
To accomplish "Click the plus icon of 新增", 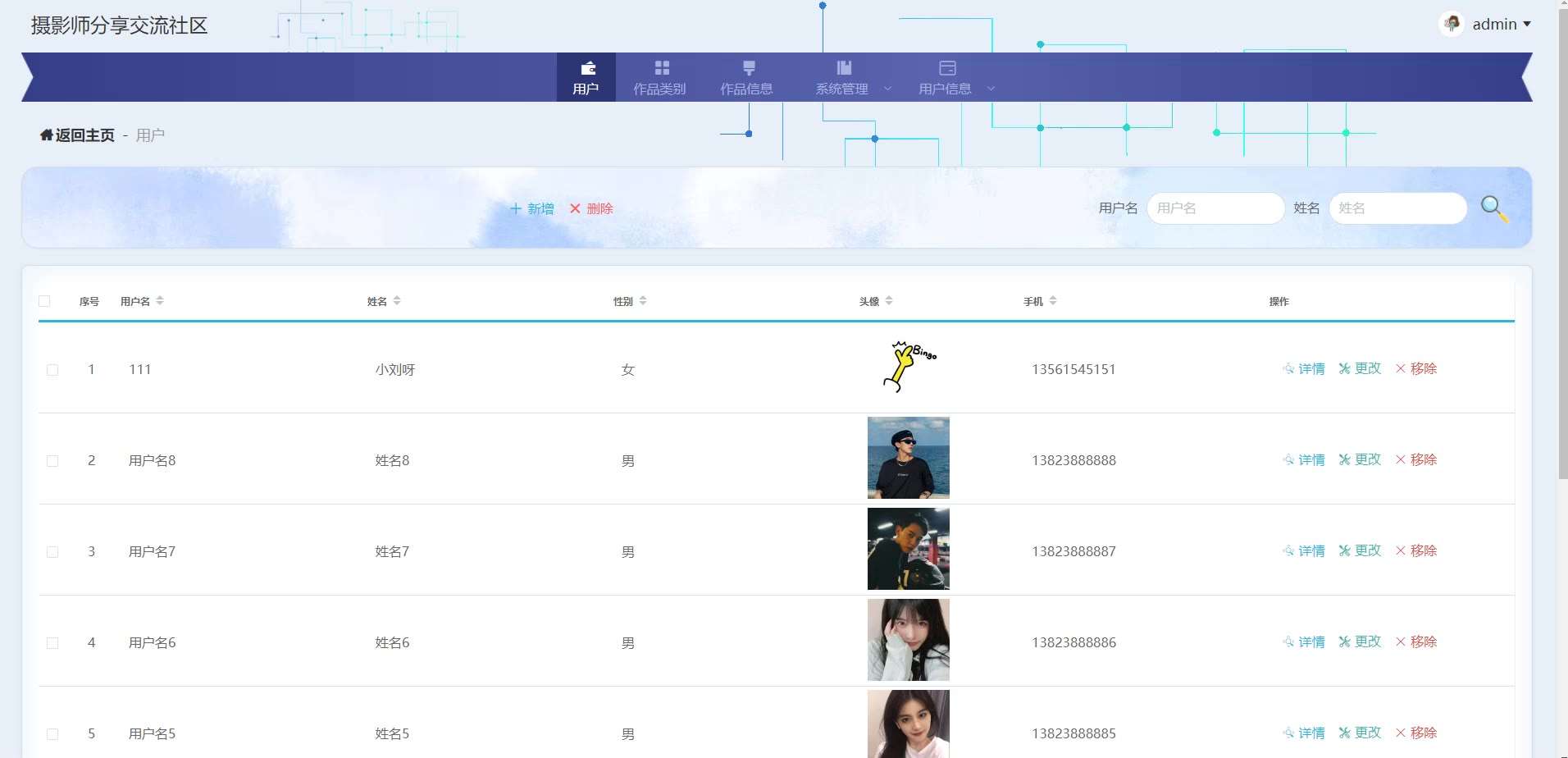I will (x=516, y=208).
